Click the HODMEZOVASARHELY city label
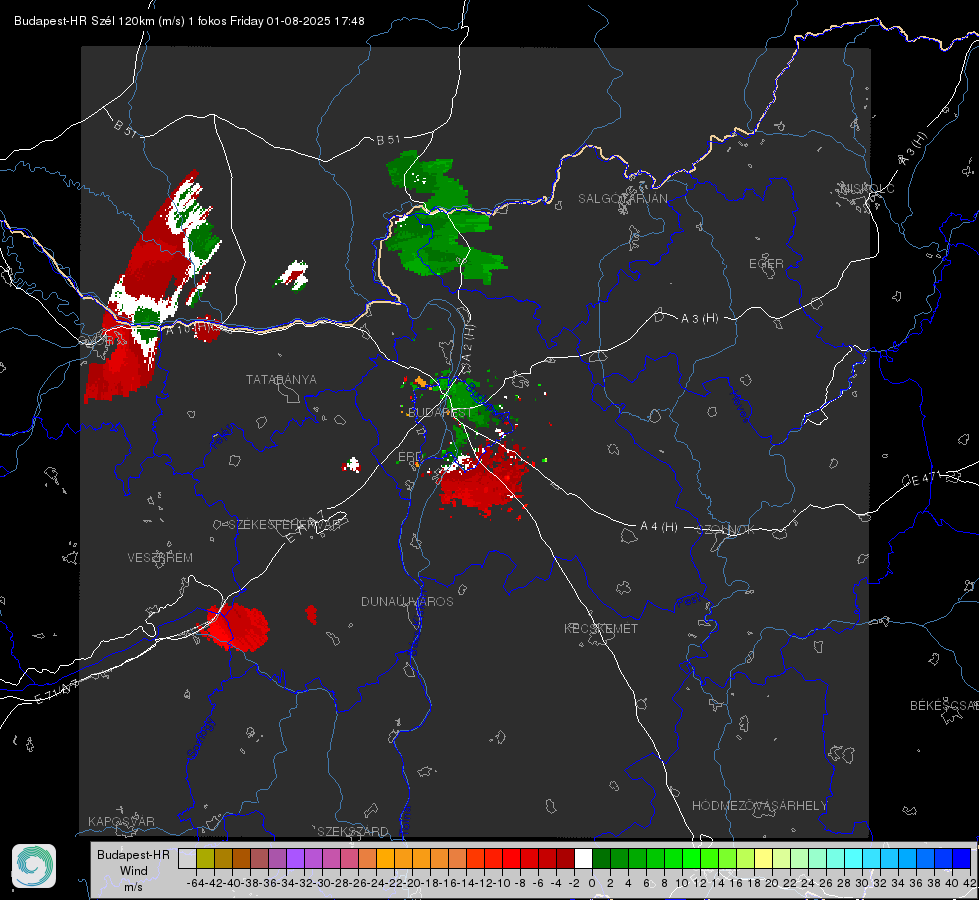This screenshot has width=979, height=900. (x=759, y=806)
